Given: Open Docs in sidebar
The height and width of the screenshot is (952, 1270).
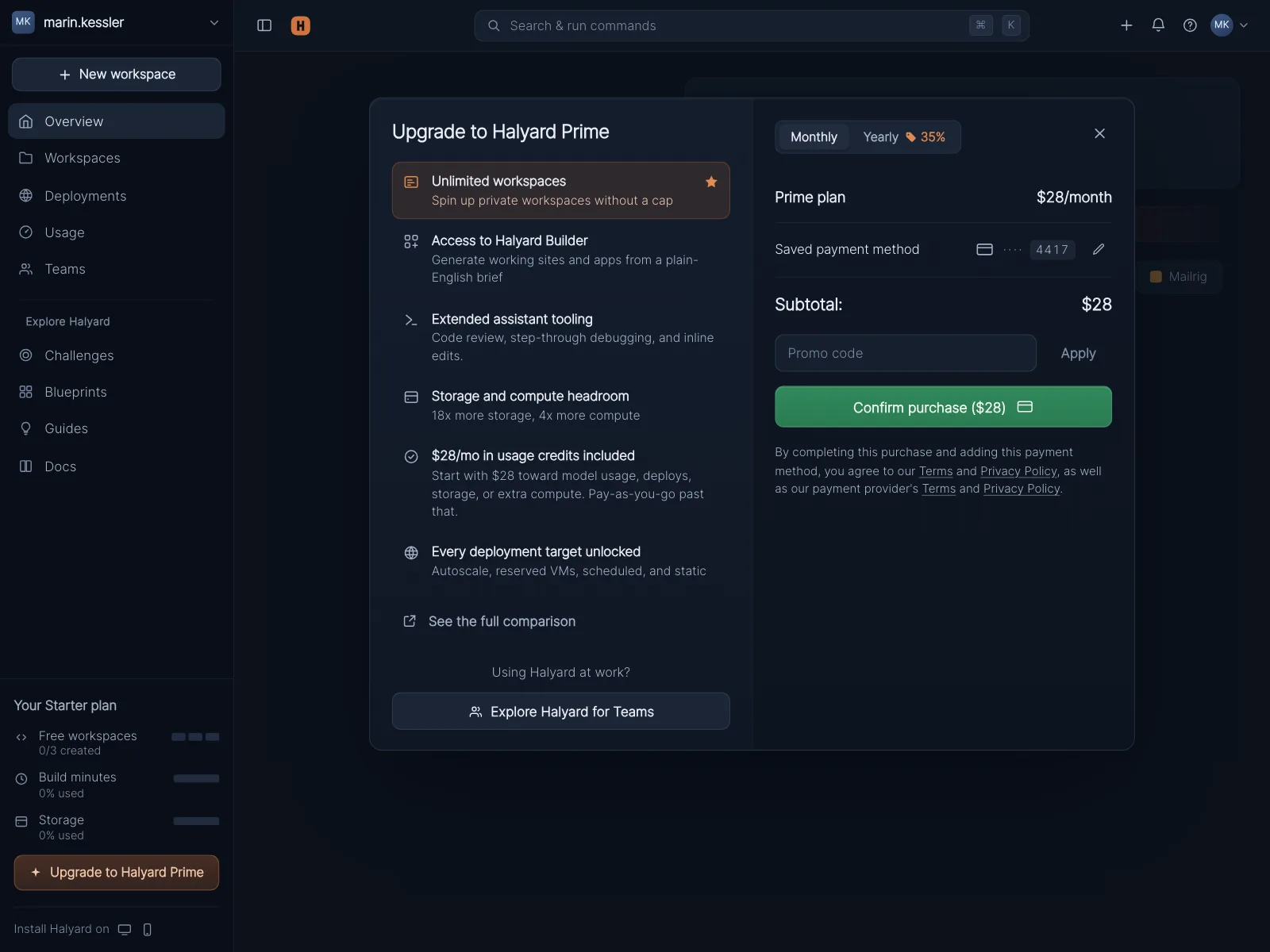Looking at the screenshot, I should [x=117, y=466].
